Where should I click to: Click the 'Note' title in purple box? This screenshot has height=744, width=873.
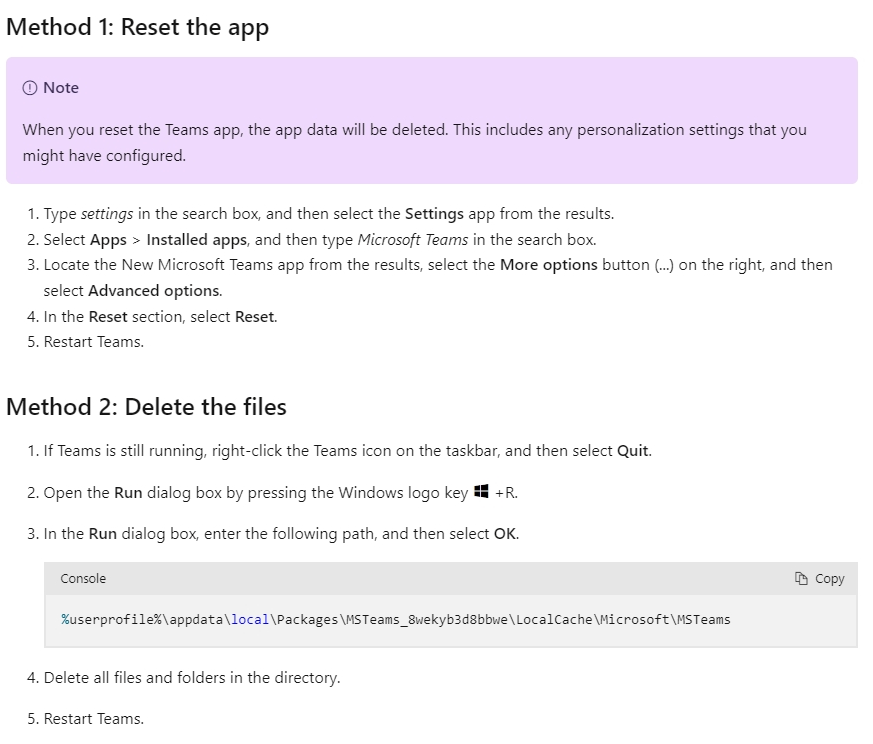[x=61, y=88]
